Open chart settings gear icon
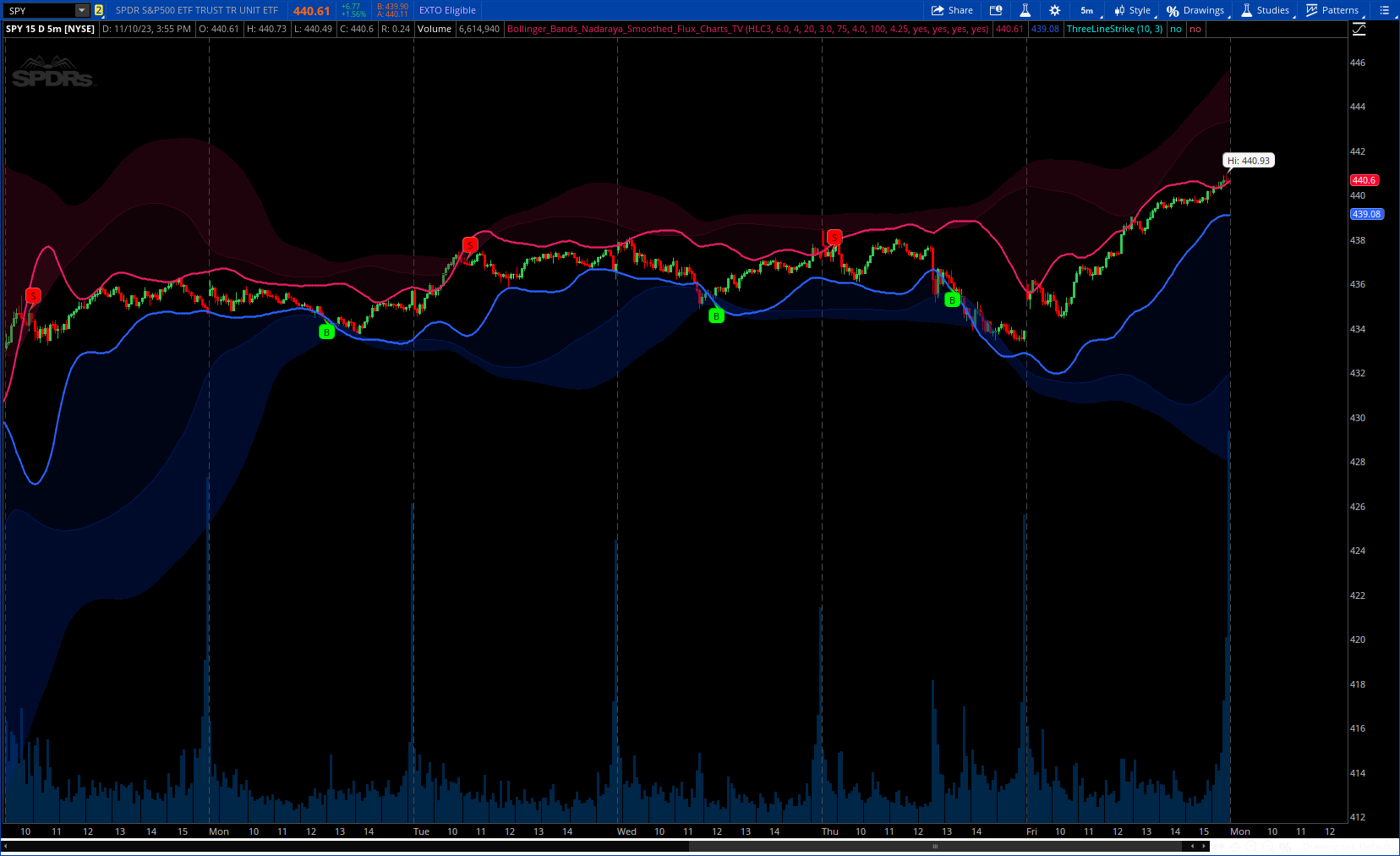 [x=1054, y=10]
